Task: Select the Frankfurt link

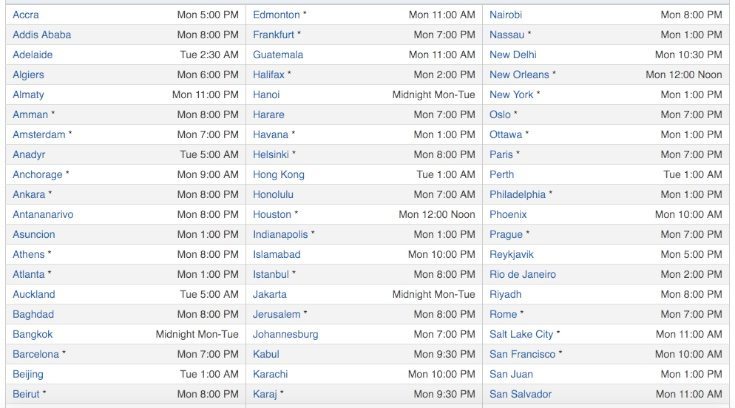Action: pyautogui.click(x=273, y=35)
